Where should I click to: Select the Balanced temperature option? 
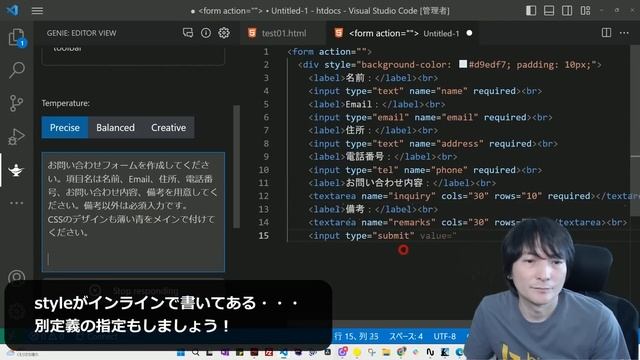116,128
